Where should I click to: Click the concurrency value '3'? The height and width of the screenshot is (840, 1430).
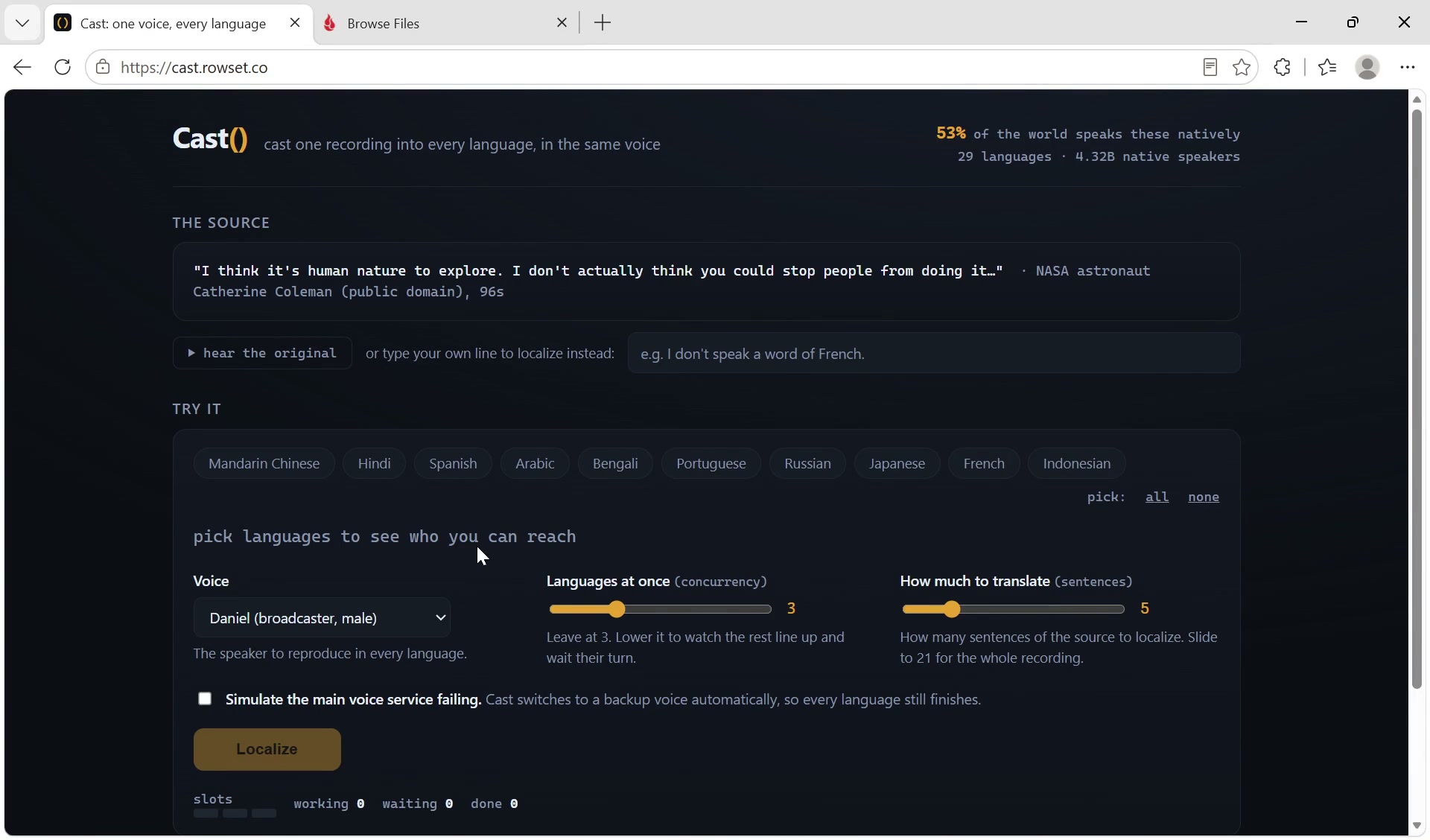[792, 609]
